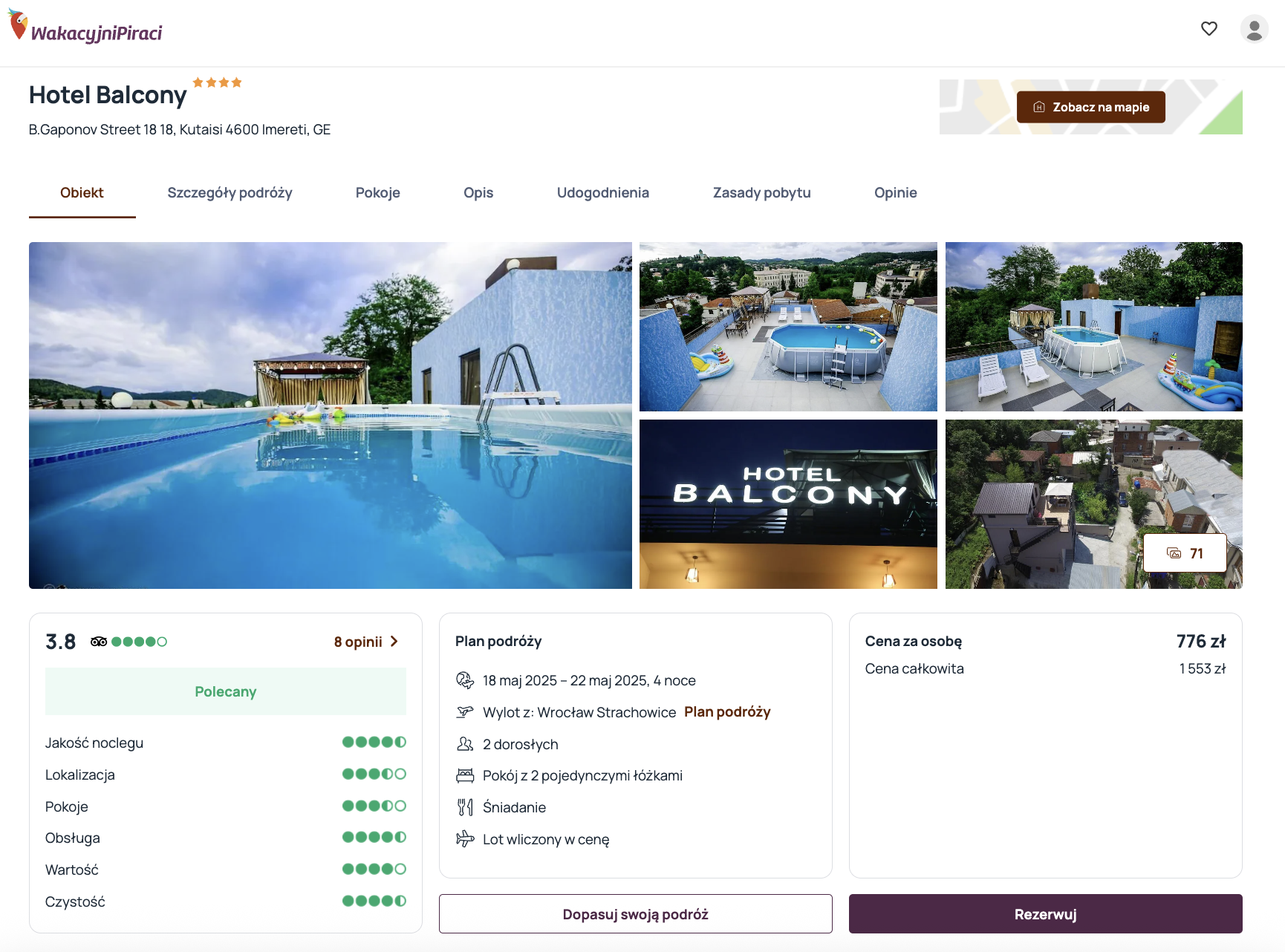The height and width of the screenshot is (952, 1285).
Task: Click the Zobacz na mapie button
Action: 1091,107
